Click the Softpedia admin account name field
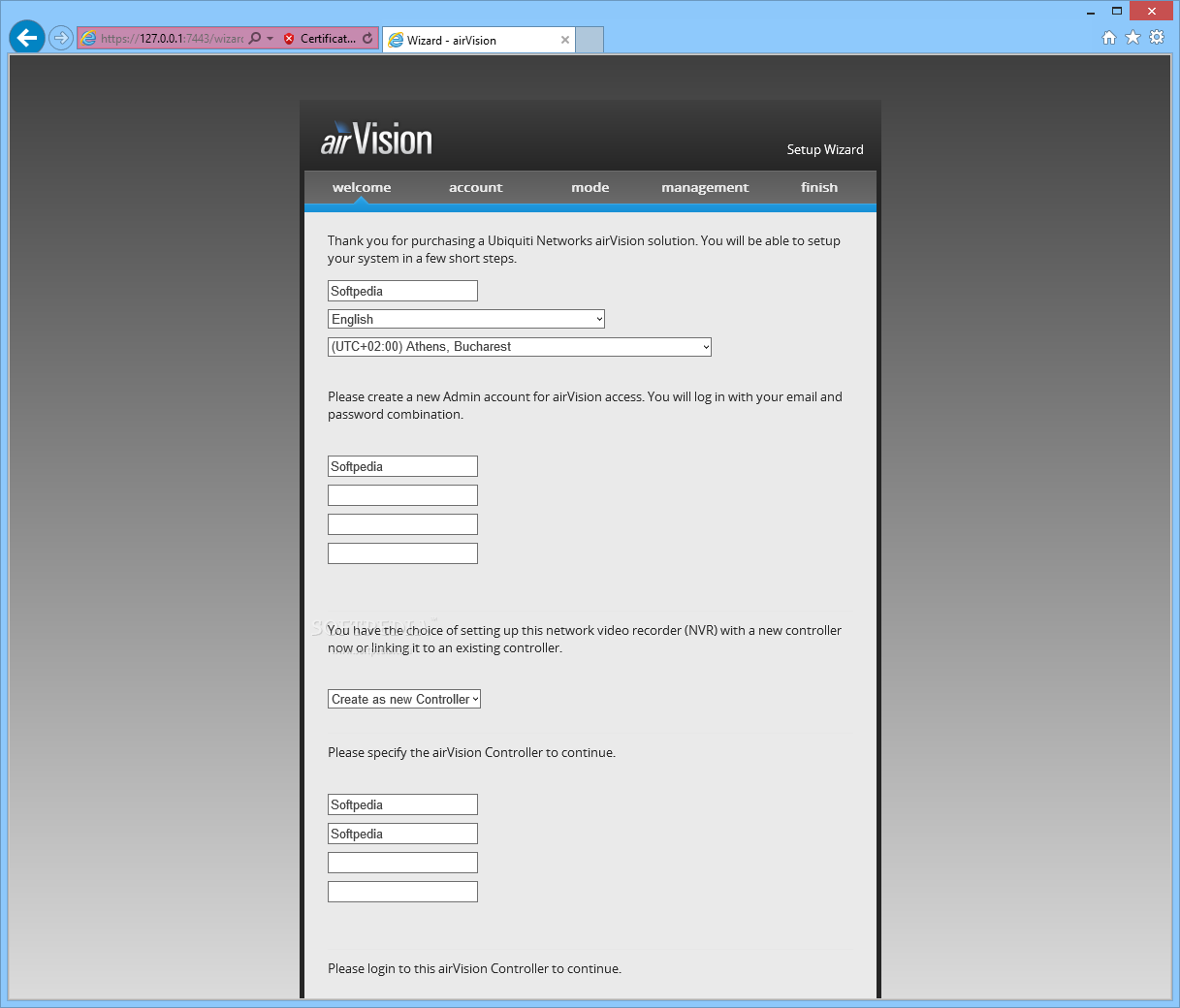 coord(402,466)
